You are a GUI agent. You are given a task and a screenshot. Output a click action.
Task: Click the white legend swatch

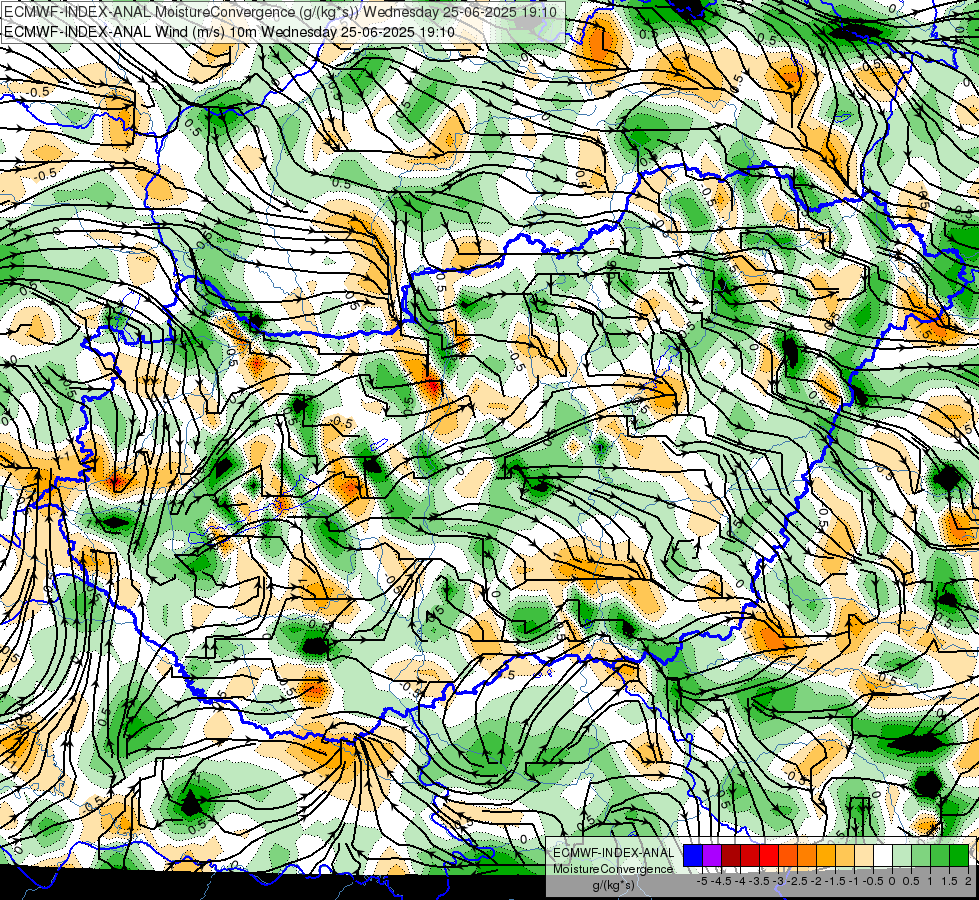point(883,856)
